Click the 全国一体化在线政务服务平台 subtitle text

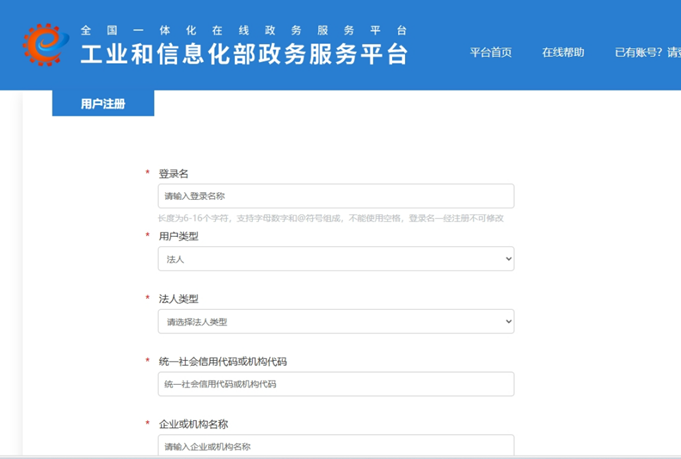tap(244, 30)
